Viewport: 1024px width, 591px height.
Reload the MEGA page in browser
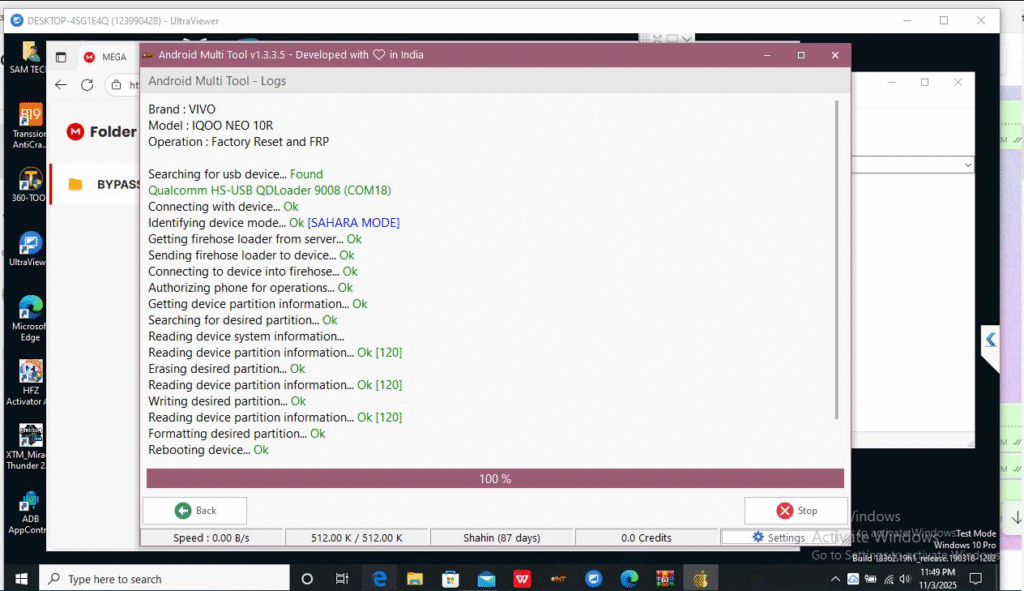pyautogui.click(x=87, y=85)
